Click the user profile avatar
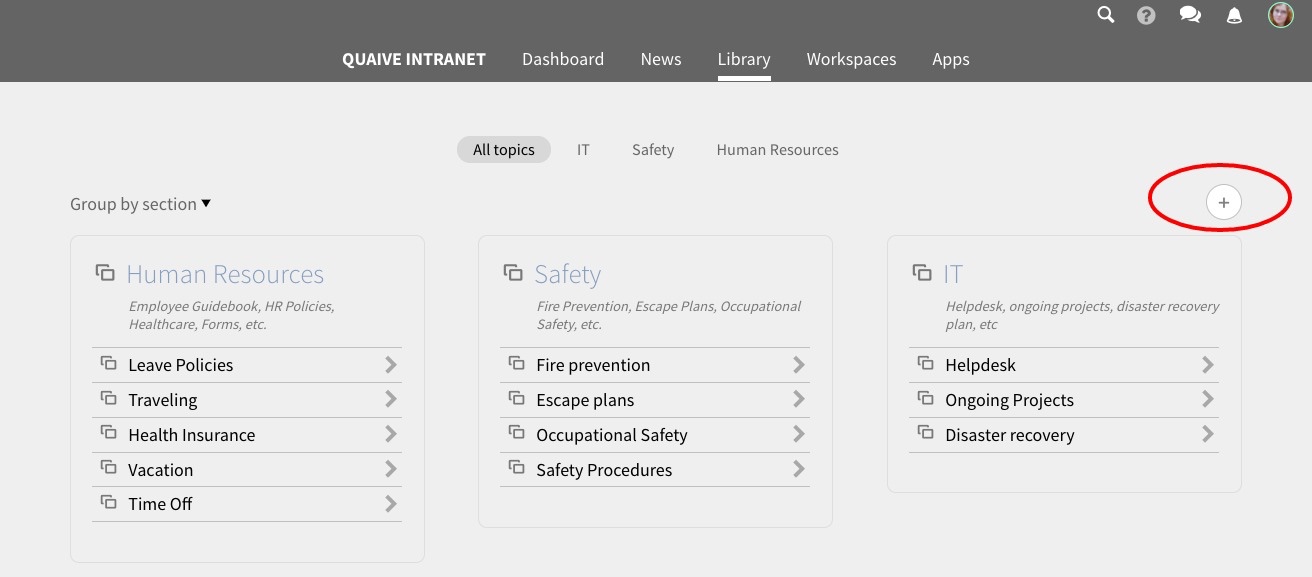Screen dimensions: 1312x577 tap(1280, 15)
